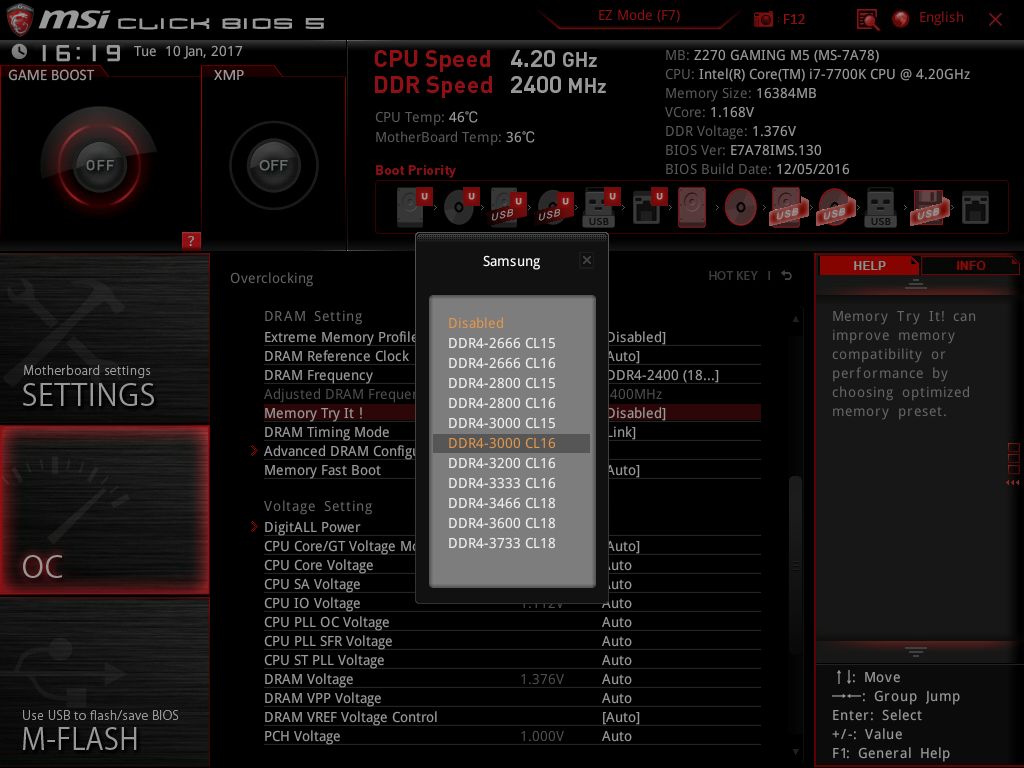Click the F12 screenshot camera icon
The width and height of the screenshot is (1024, 768).
tap(763, 19)
